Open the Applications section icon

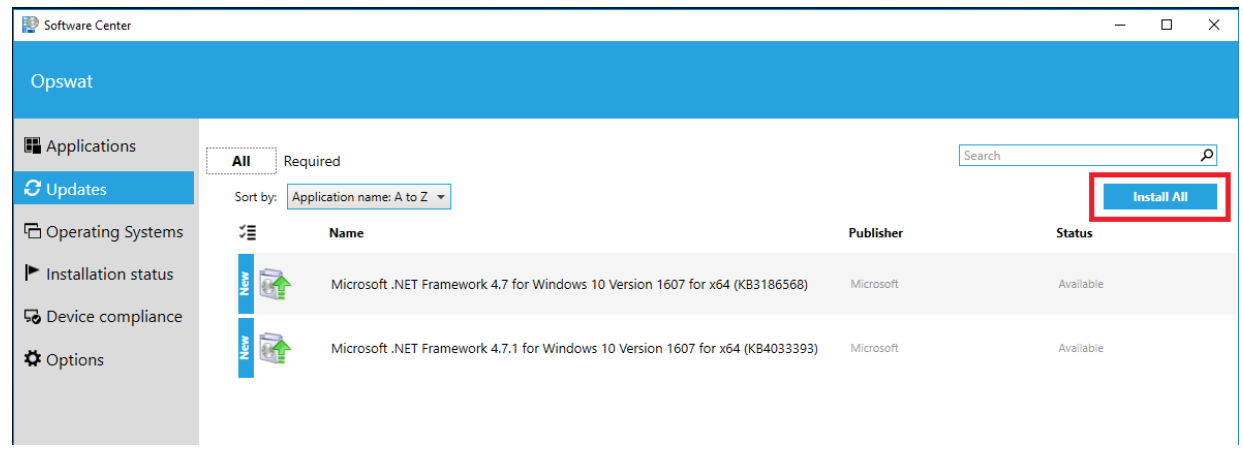click(33, 146)
